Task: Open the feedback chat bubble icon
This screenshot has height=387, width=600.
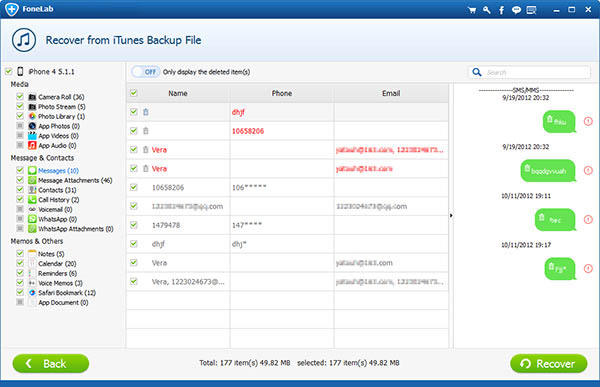Action: point(516,10)
